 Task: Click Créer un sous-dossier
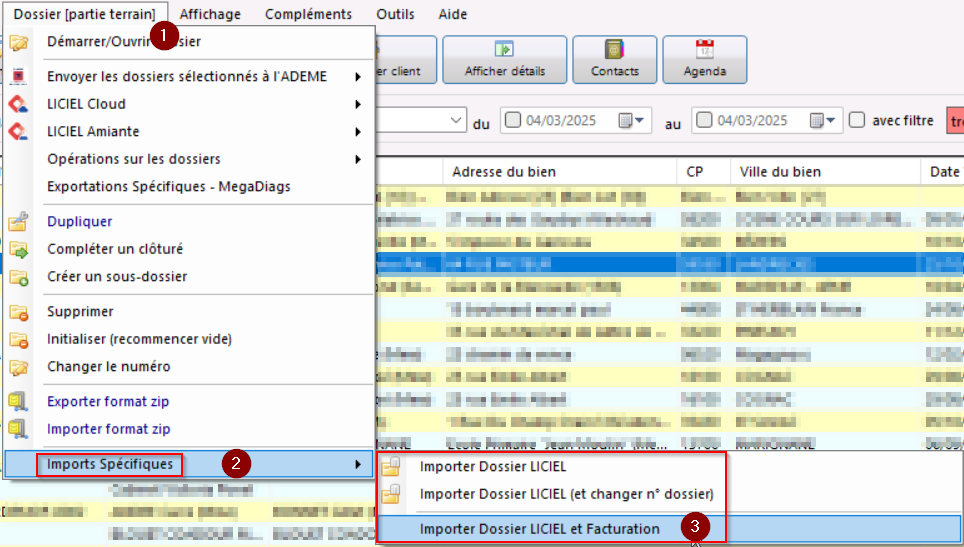pos(117,276)
